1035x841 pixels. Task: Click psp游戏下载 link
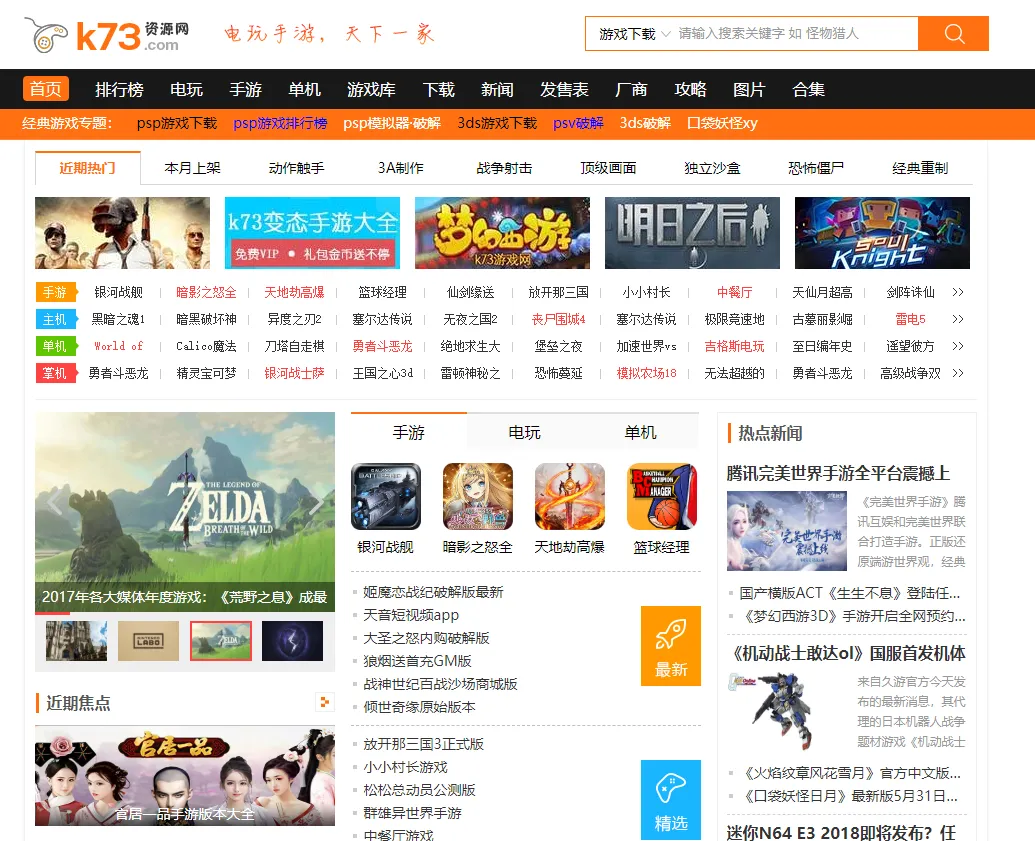point(177,123)
